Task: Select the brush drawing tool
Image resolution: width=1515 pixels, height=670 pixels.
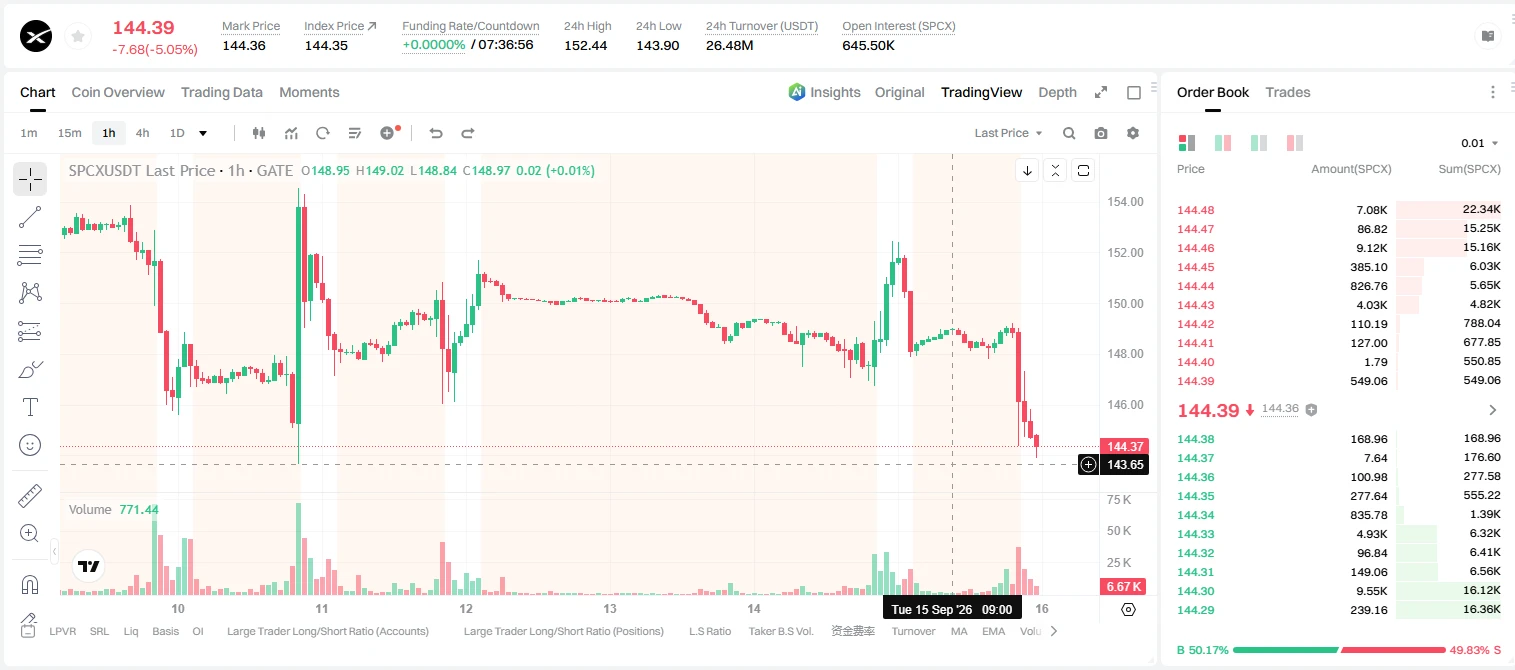Action: [30, 369]
